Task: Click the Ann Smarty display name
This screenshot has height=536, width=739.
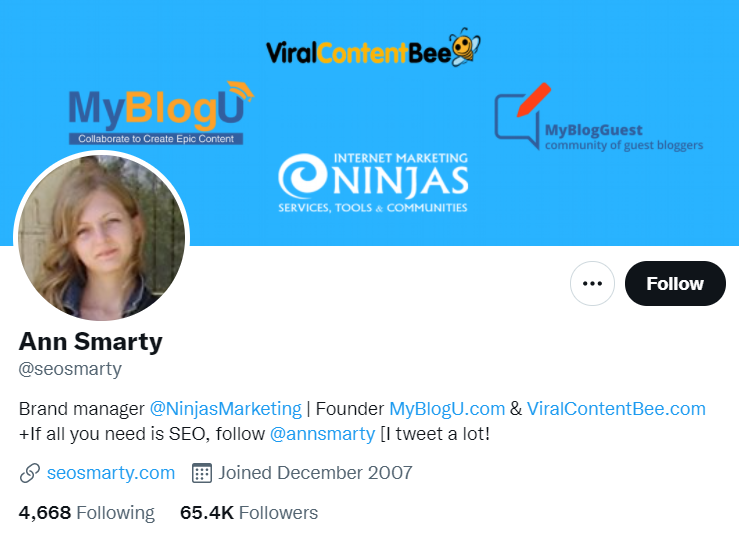Action: [x=90, y=341]
